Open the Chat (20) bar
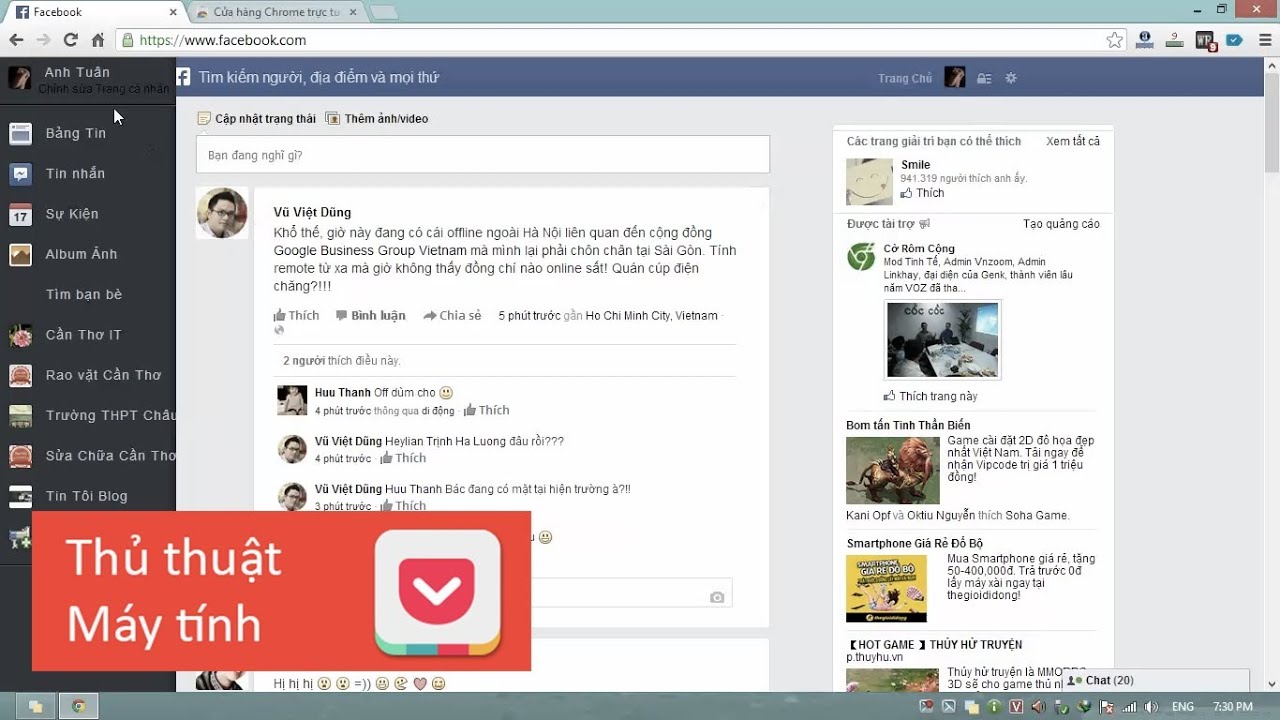The height and width of the screenshot is (720, 1280). [1154, 681]
